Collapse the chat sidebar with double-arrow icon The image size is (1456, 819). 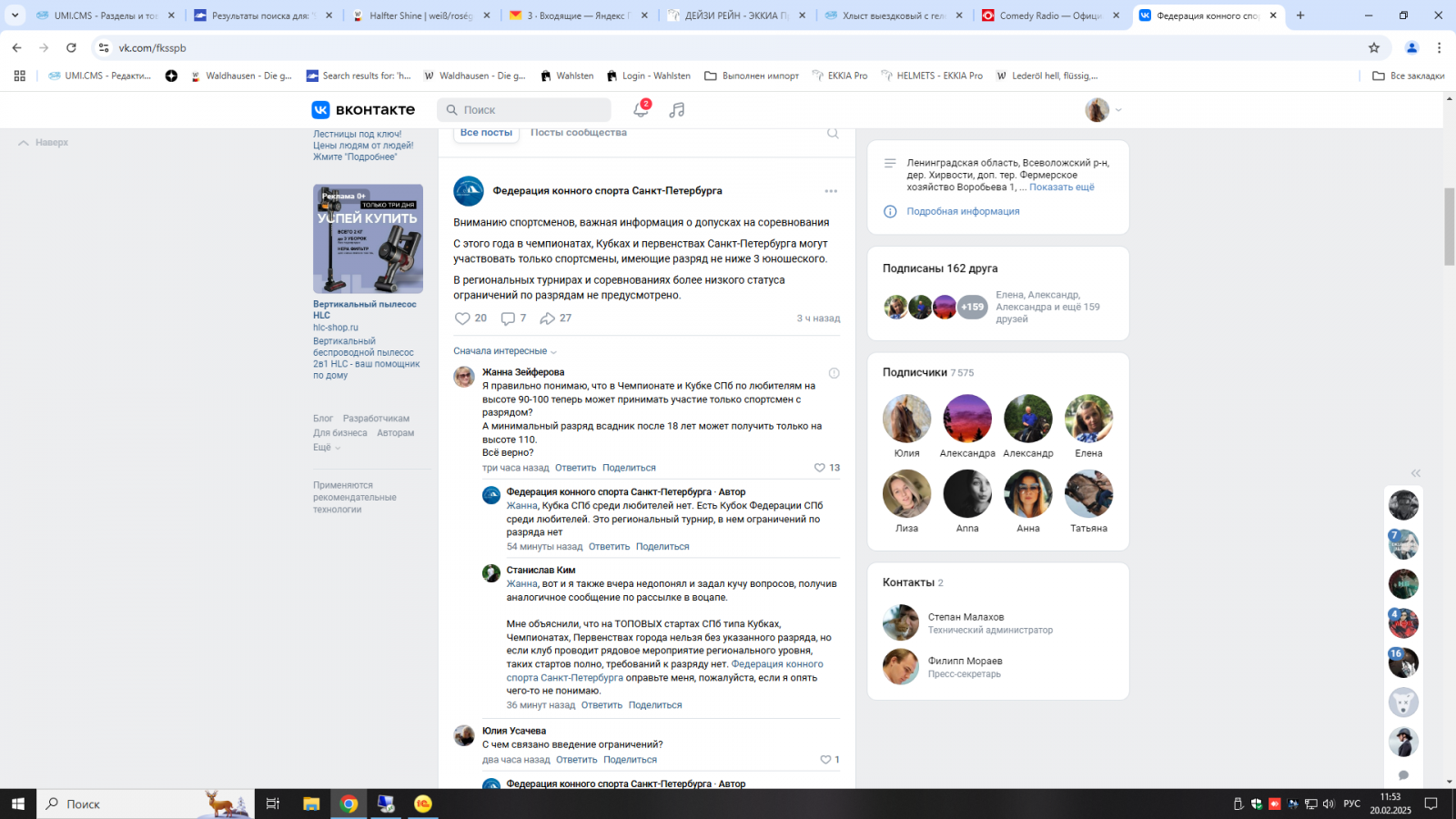1415,473
